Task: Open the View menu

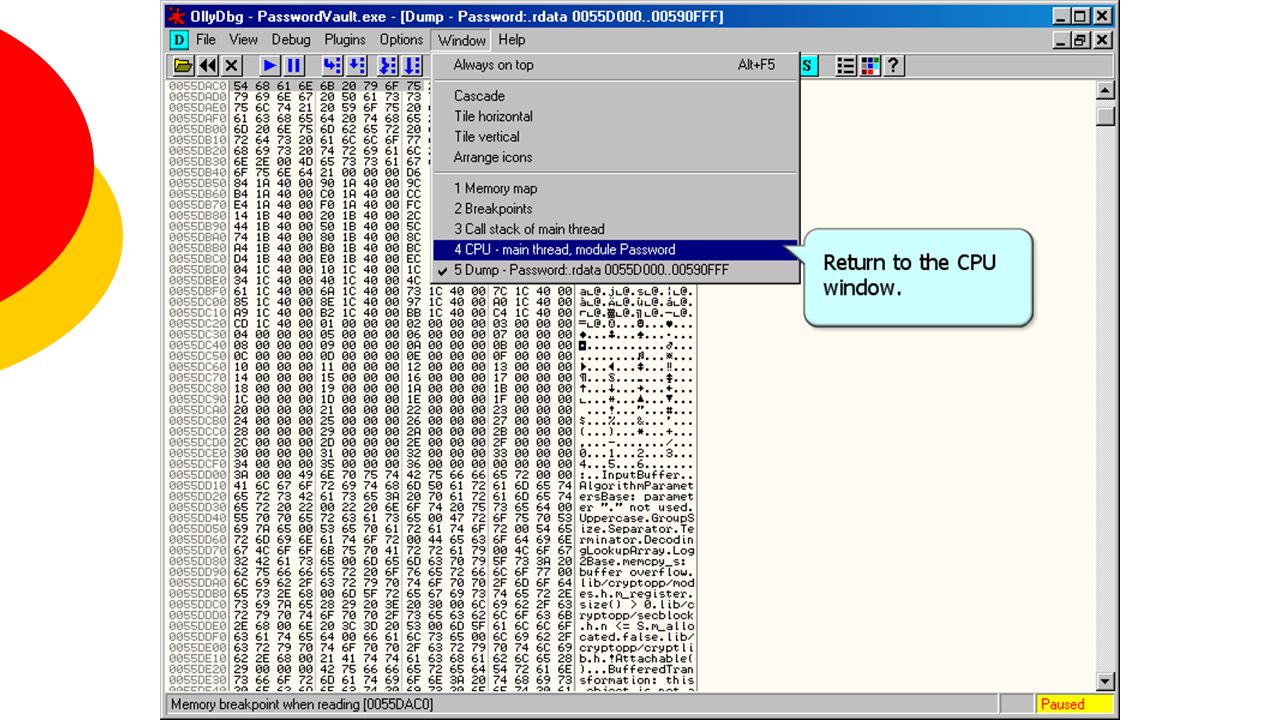Action: coord(243,40)
